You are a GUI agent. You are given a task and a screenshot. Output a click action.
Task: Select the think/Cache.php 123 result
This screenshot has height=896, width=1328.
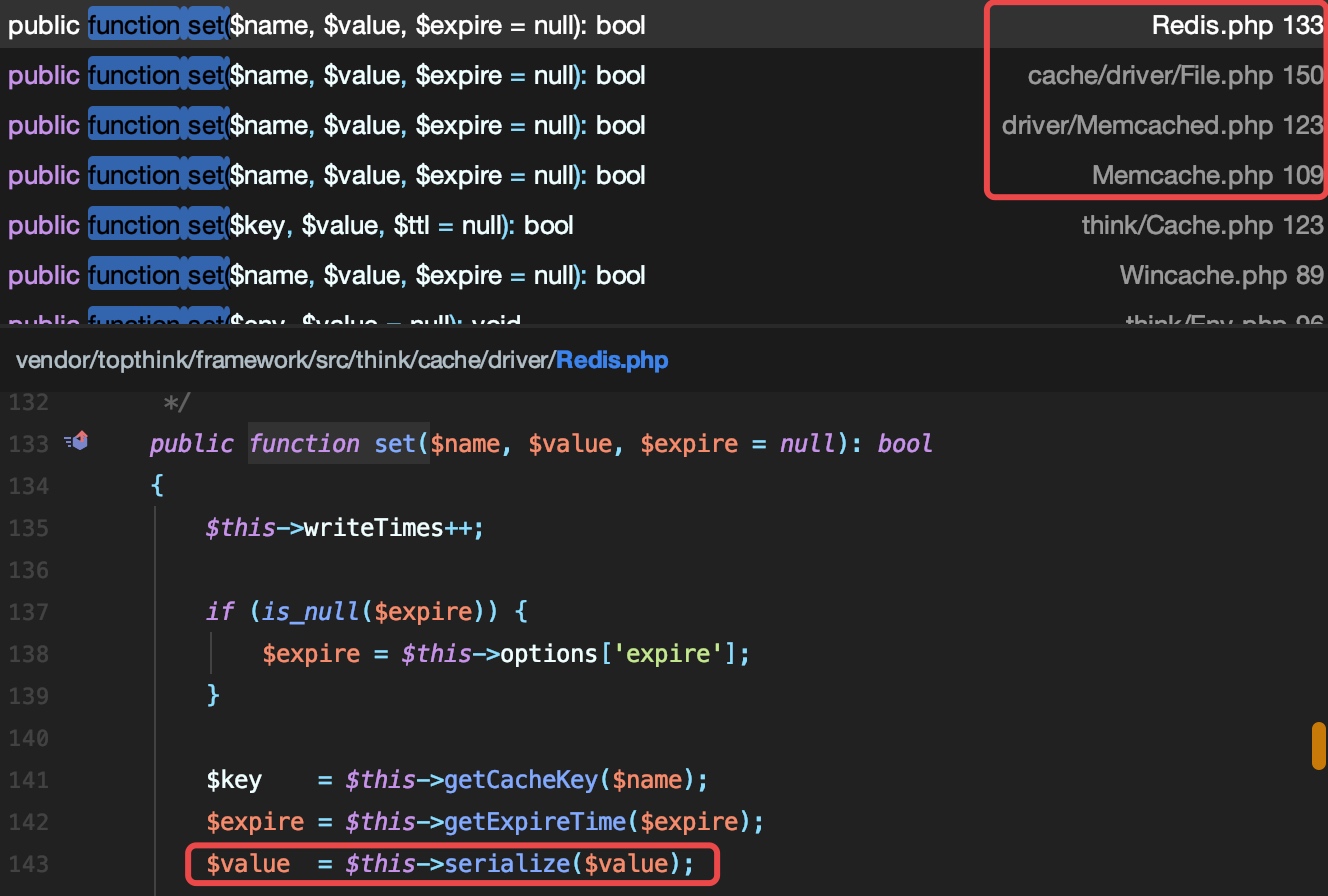pyautogui.click(x=664, y=225)
